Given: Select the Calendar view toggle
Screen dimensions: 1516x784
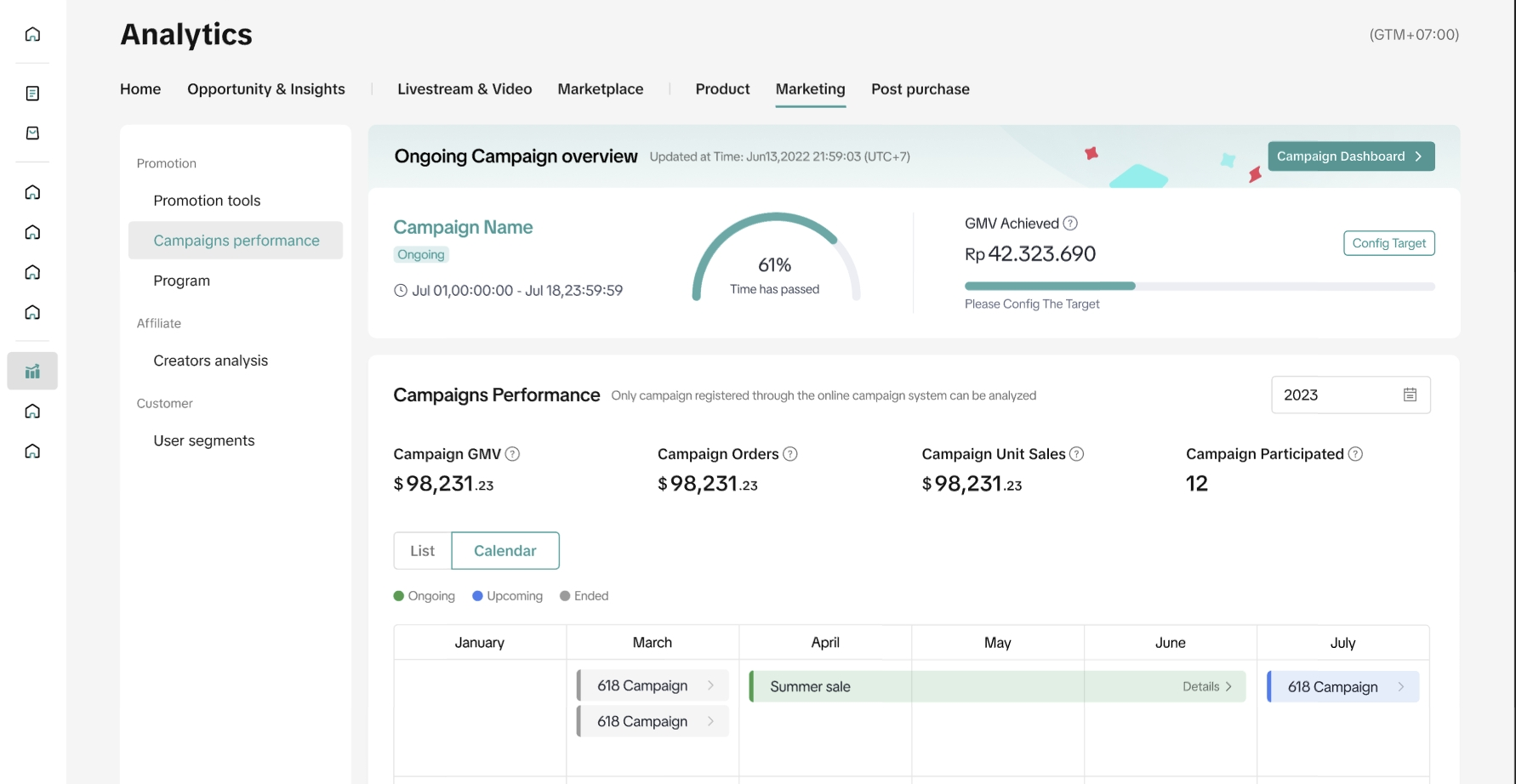Looking at the screenshot, I should [504, 551].
